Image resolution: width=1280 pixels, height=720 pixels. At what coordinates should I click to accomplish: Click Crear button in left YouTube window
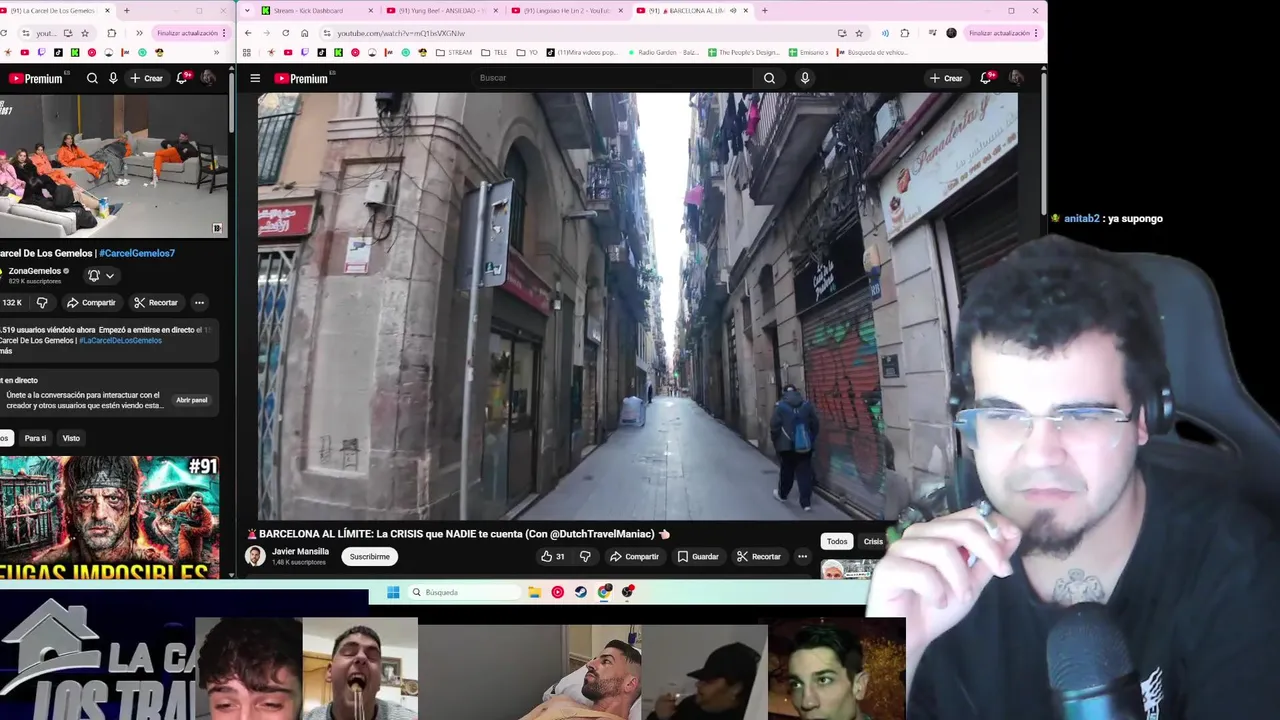click(146, 78)
